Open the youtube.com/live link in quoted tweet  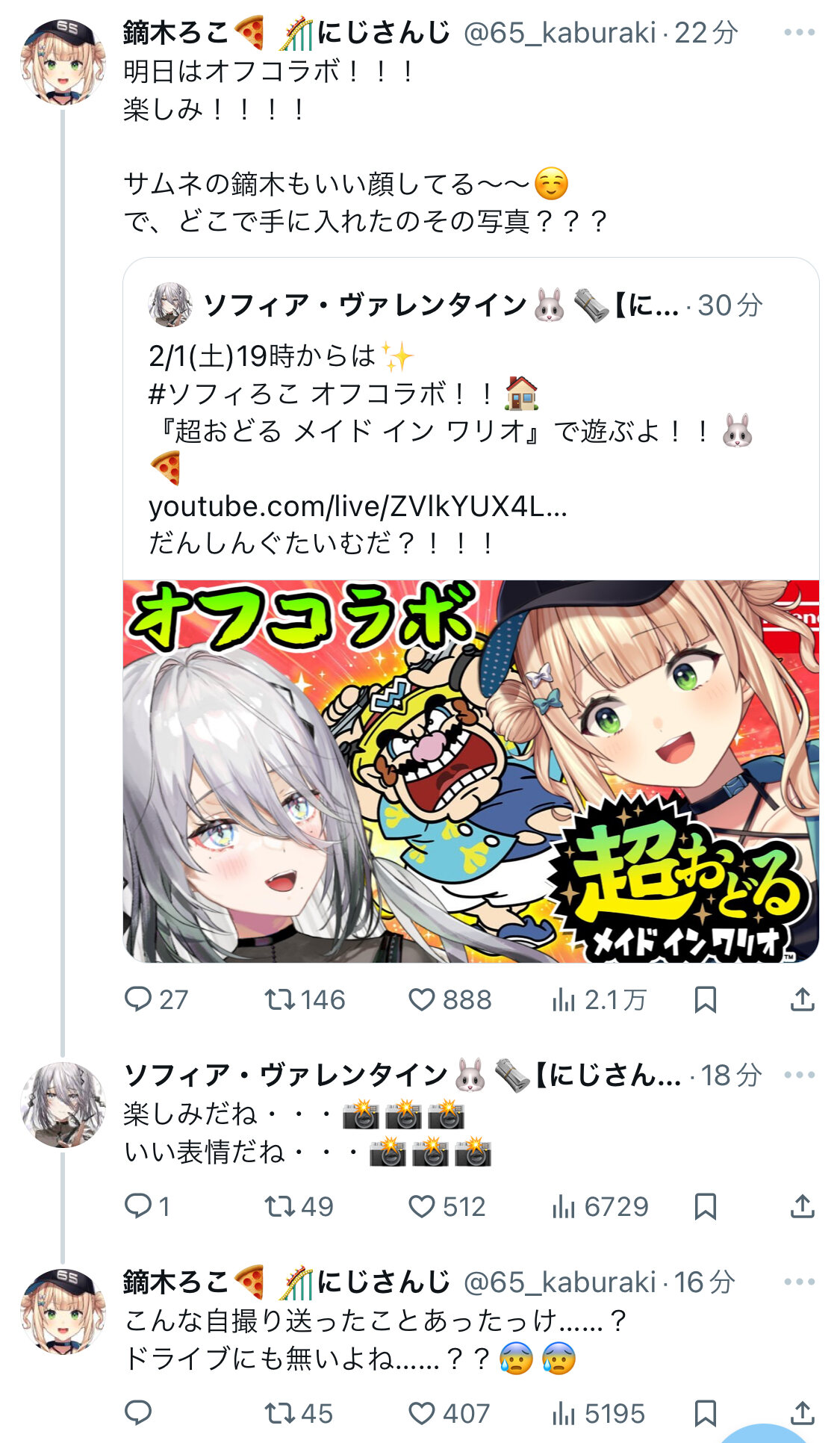358,506
